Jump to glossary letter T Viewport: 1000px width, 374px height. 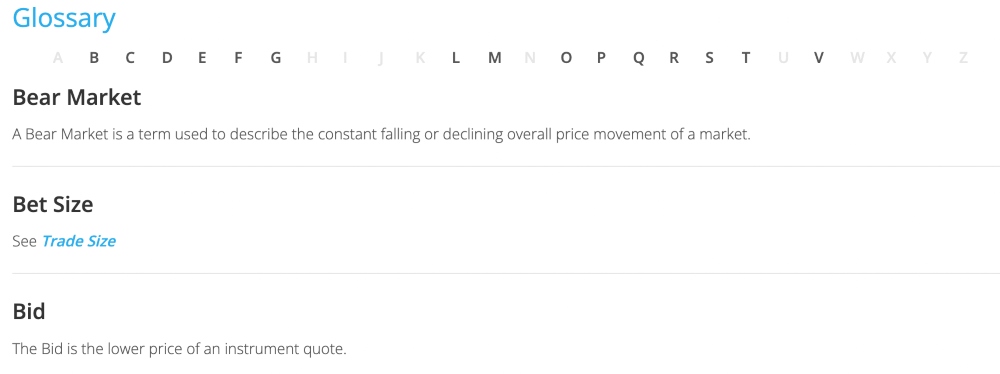[x=746, y=58]
